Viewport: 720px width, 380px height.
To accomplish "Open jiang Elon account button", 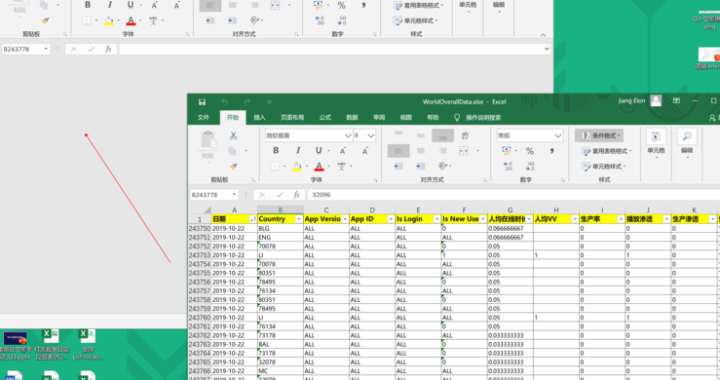I will click(640, 101).
